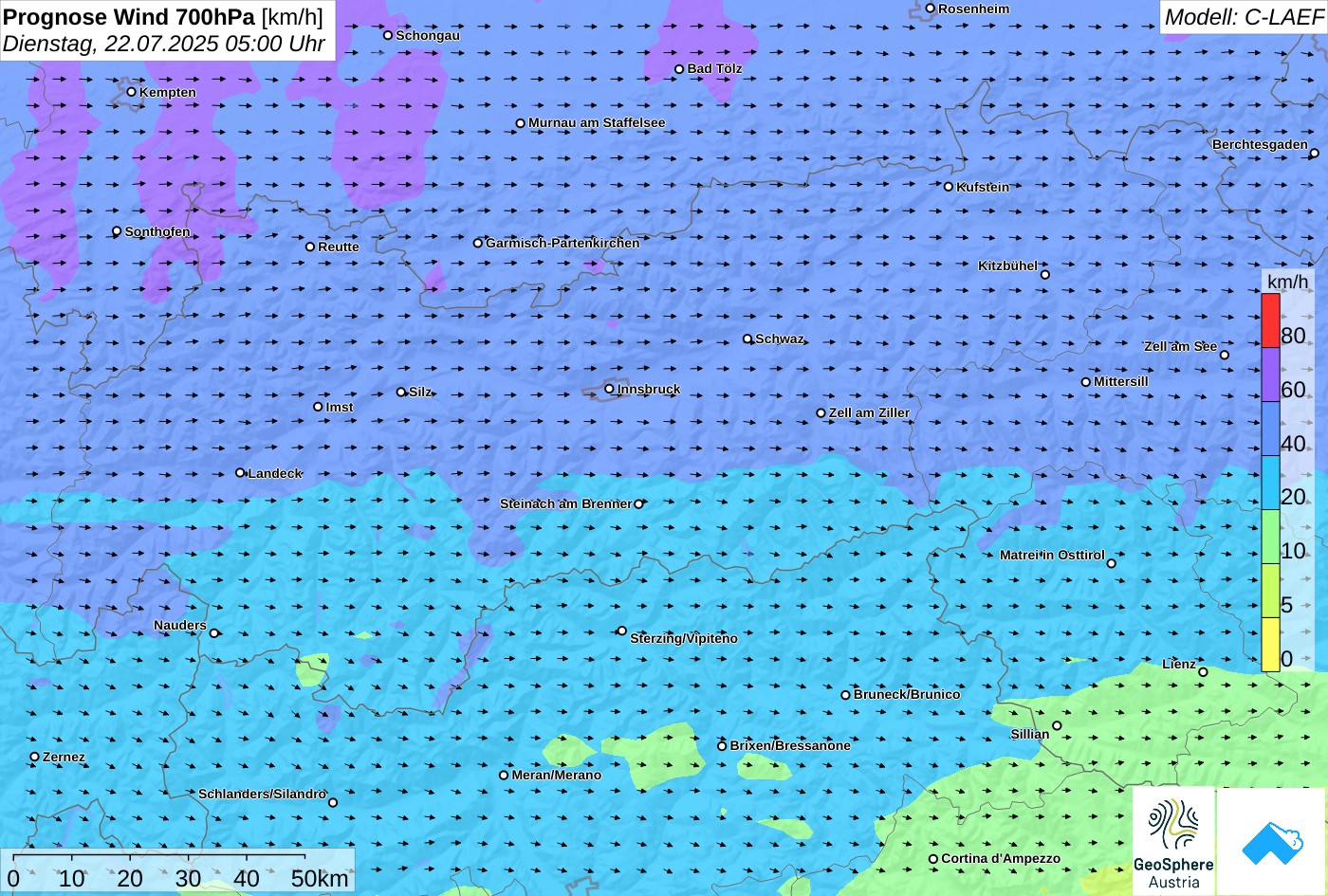Click the Zell am Ziller label
Viewport: 1328px width, 896px height.
(869, 413)
